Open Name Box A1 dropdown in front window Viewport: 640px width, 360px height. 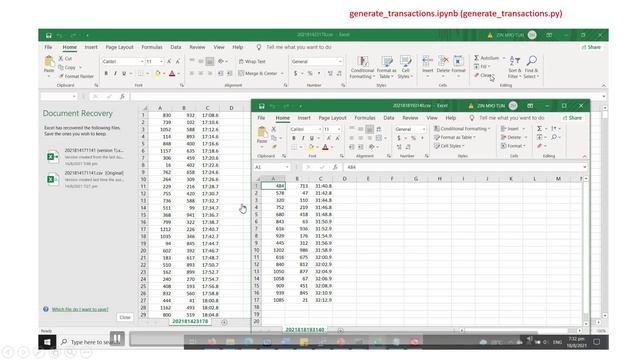click(x=287, y=167)
